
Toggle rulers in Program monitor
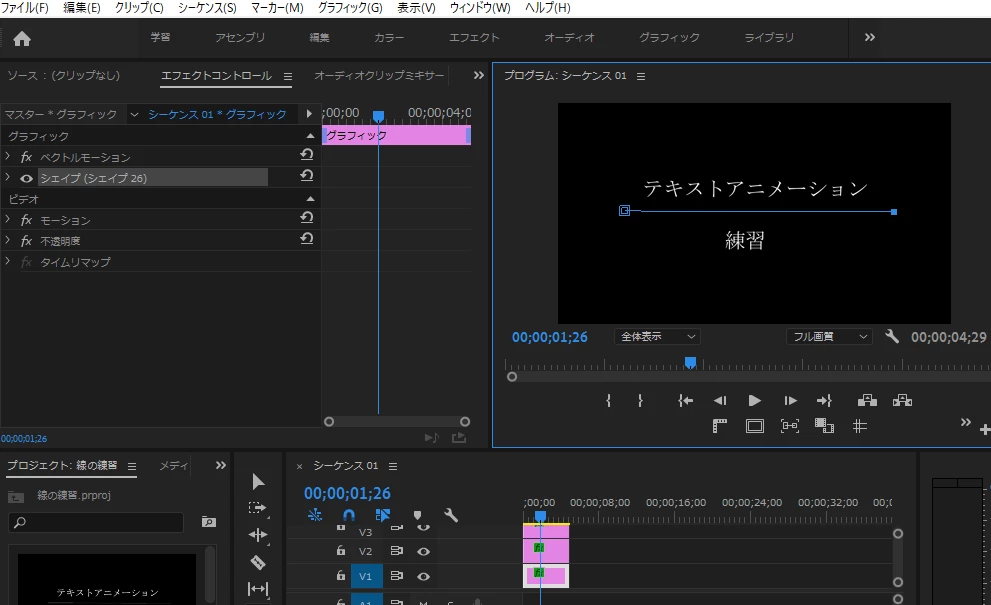click(x=719, y=426)
